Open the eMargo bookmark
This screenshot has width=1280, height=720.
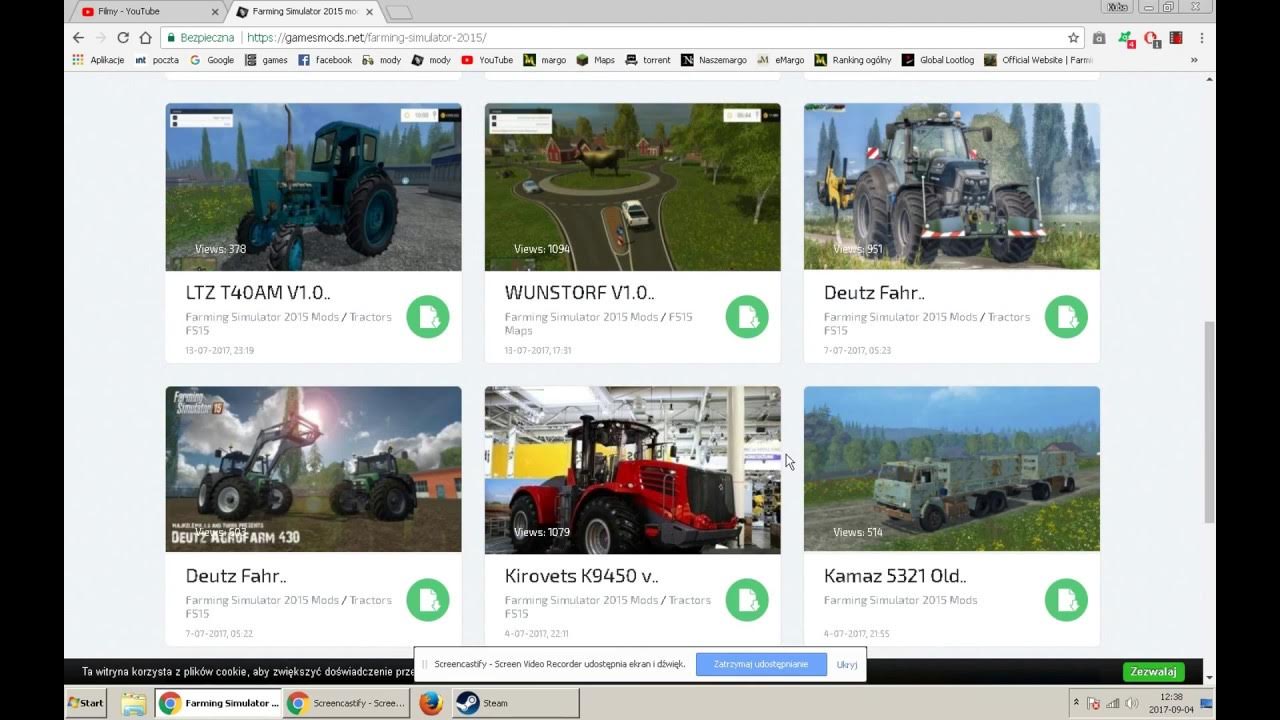pyautogui.click(x=781, y=60)
